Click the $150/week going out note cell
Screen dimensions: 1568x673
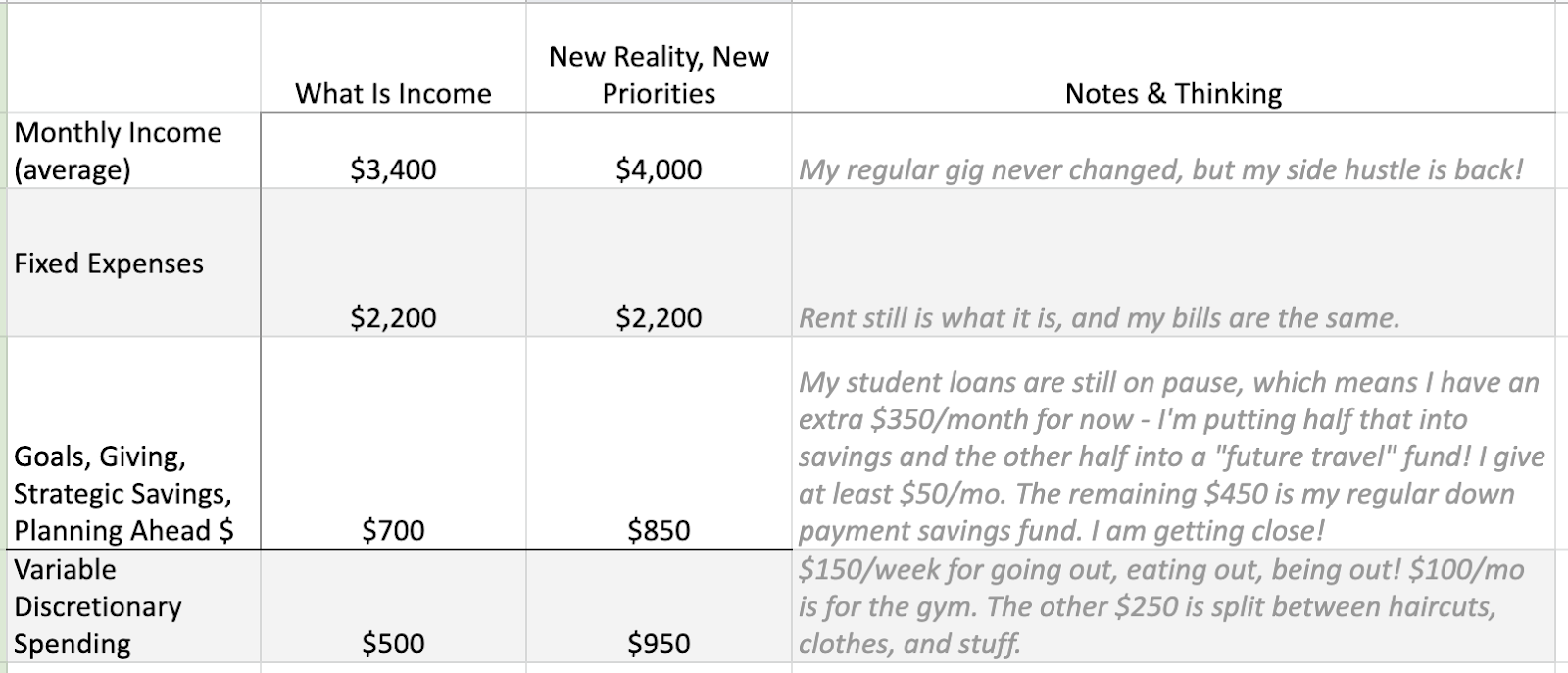(x=1173, y=605)
